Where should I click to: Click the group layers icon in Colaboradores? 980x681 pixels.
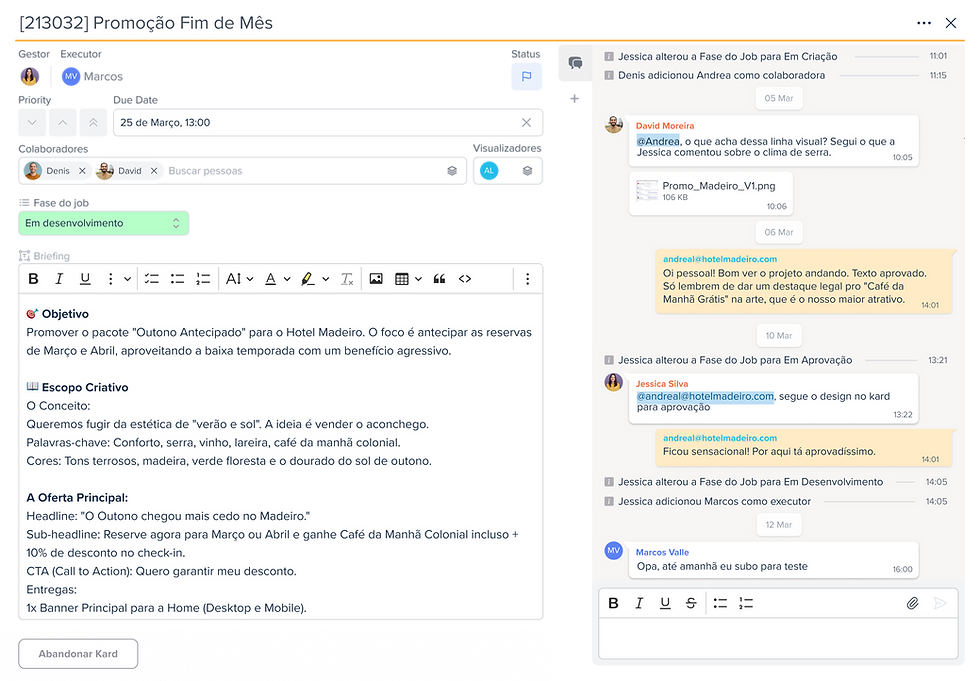452,171
